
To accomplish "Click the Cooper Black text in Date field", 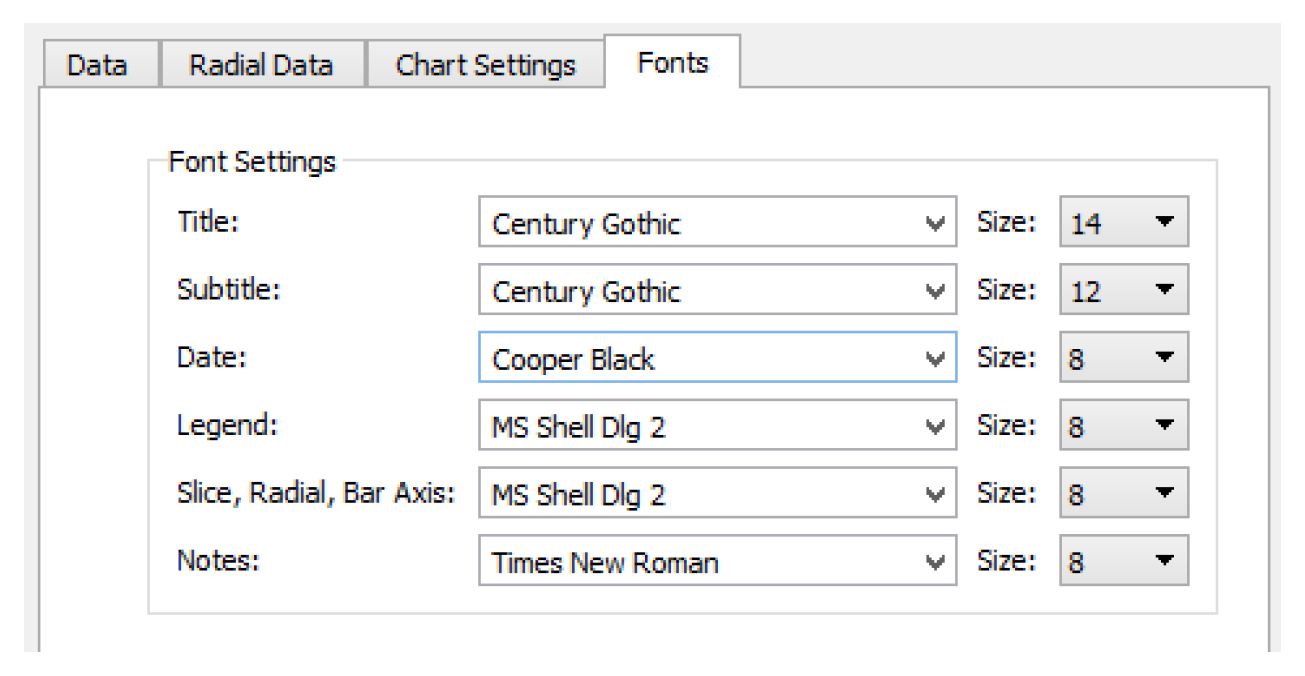I will (x=573, y=359).
